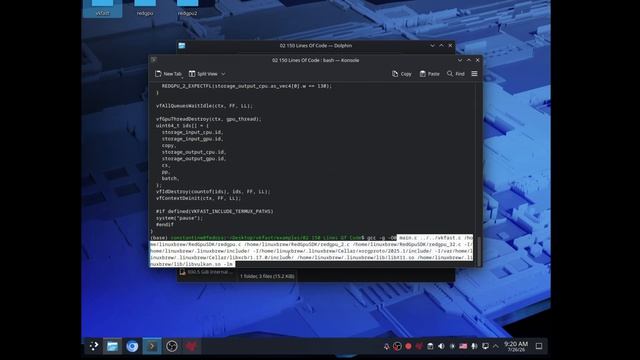Open the blue browser icon on taskbar
Image resolution: width=640 pixels, height=360 pixels.
[132, 346]
